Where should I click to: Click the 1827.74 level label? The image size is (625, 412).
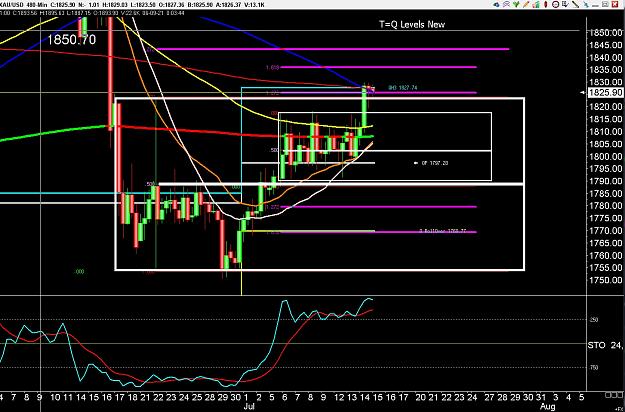point(403,88)
